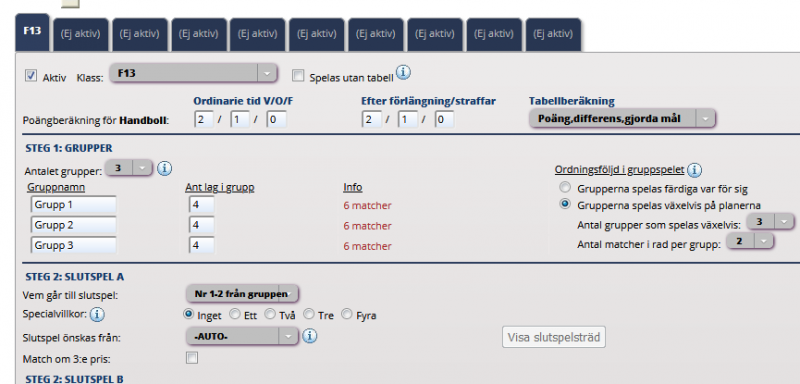Open Antal matcher i rad per grupp dropdown
The image size is (800, 384).
(x=749, y=241)
